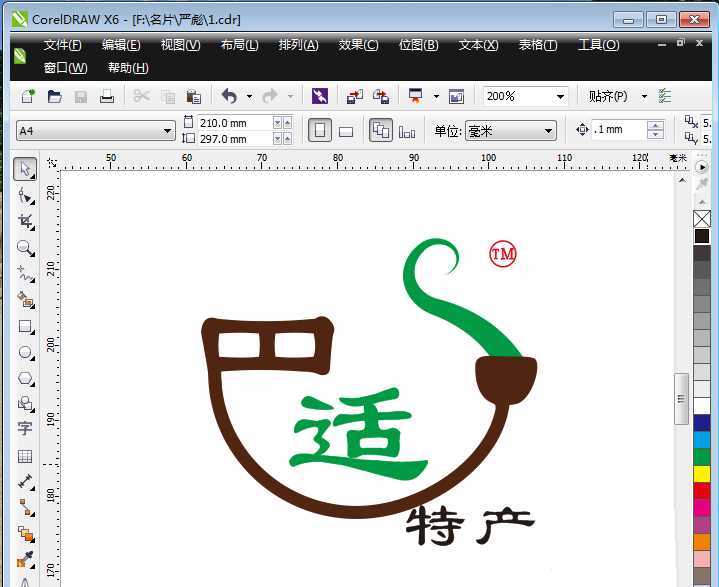Open the 效果(C) menu
The height and width of the screenshot is (587, 719).
click(x=358, y=45)
